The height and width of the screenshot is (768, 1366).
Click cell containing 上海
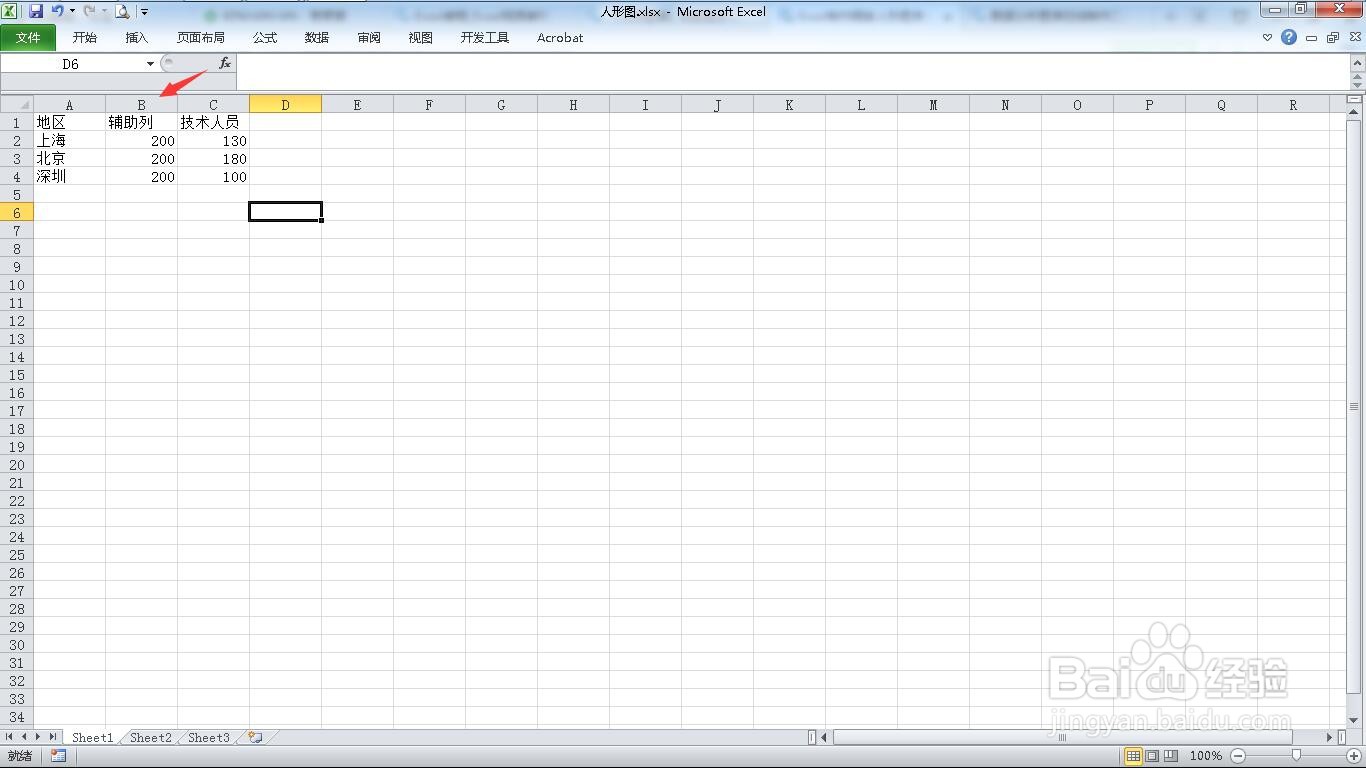click(x=69, y=140)
